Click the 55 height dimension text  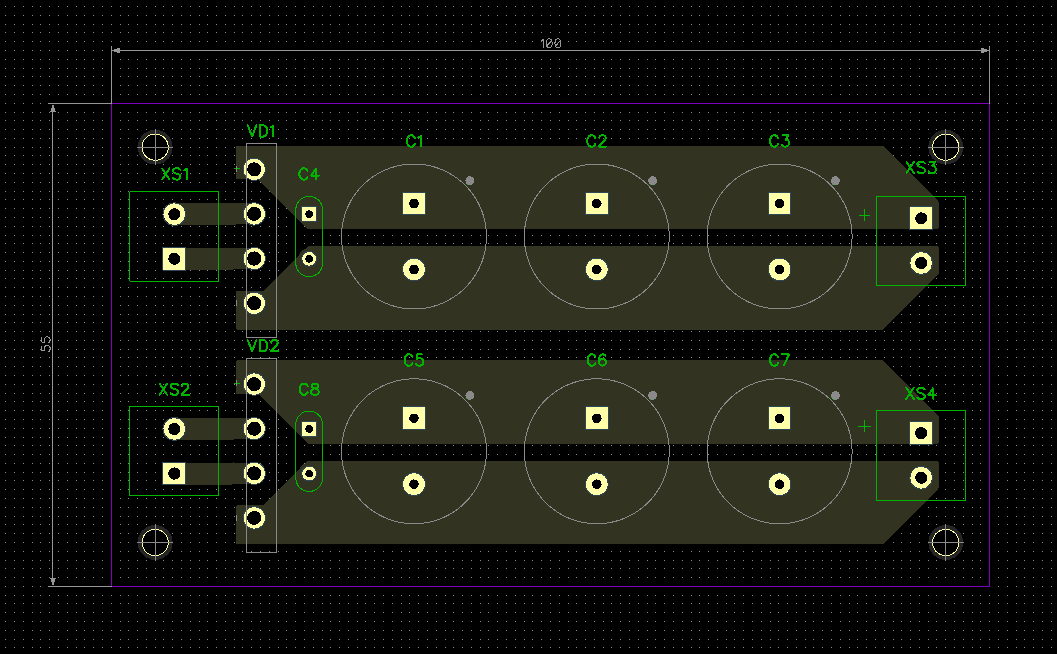point(46,343)
